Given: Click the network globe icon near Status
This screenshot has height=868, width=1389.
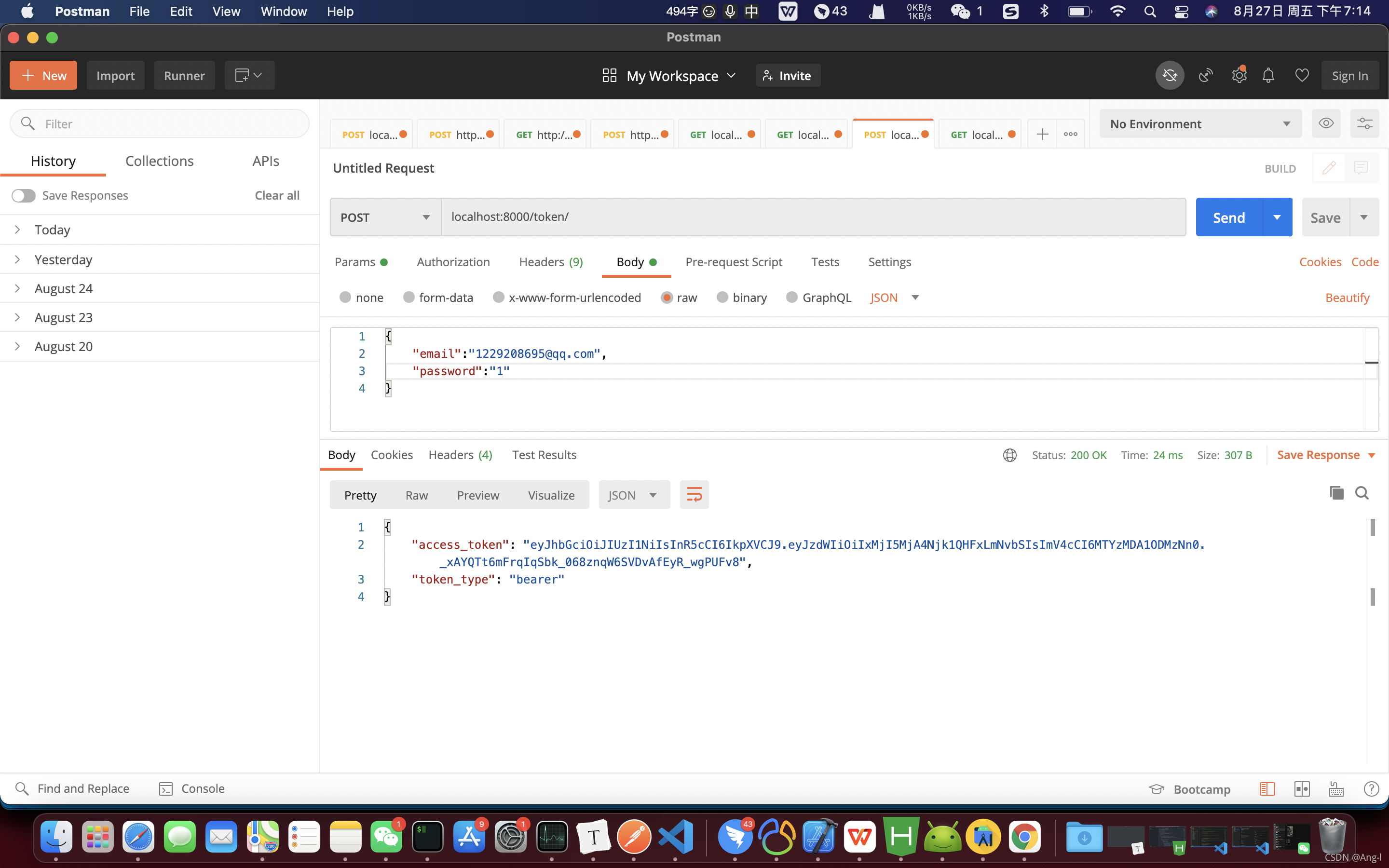Looking at the screenshot, I should coord(1009,455).
